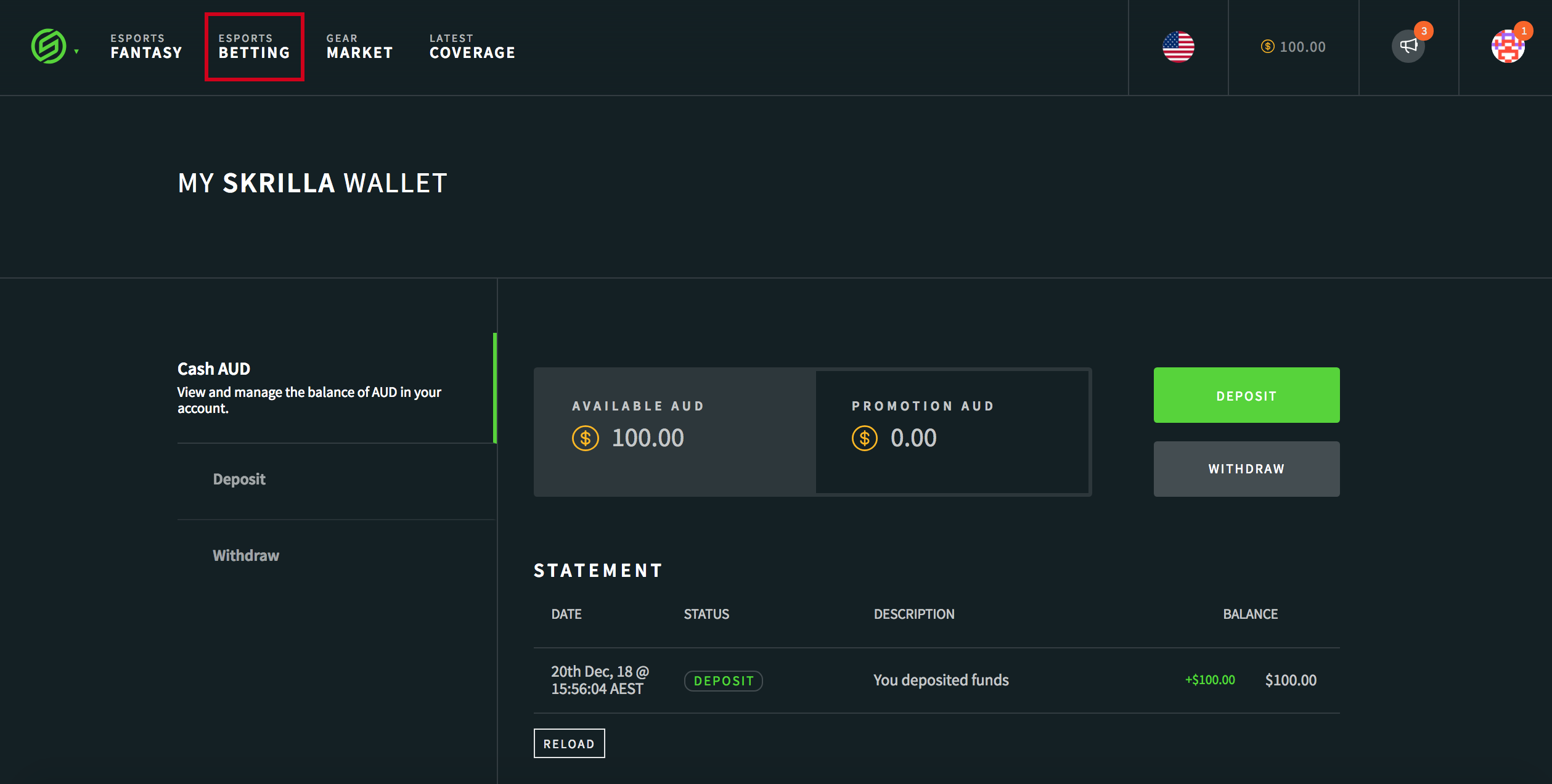The height and width of the screenshot is (784, 1552).
Task: Open the Gear Market page
Action: tap(359, 47)
